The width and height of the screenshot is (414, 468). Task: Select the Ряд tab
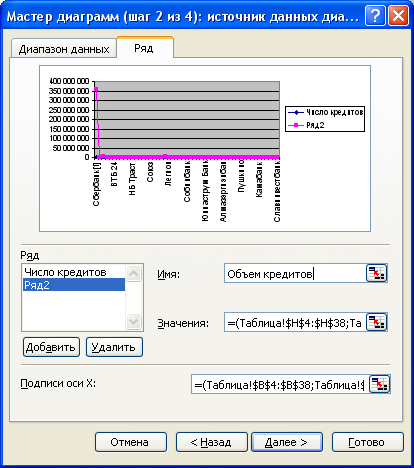(144, 48)
